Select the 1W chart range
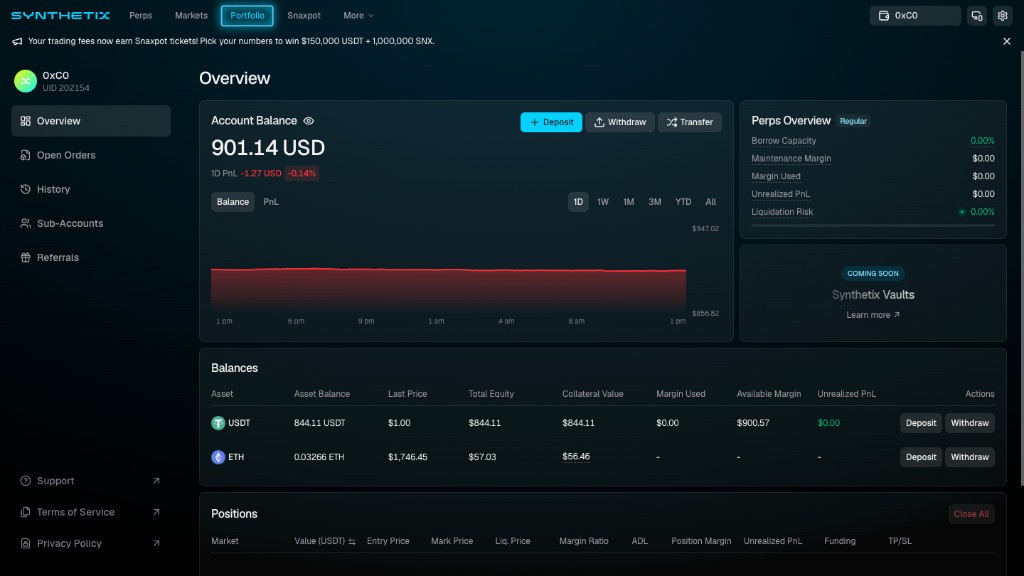This screenshot has height=576, width=1024. point(603,202)
